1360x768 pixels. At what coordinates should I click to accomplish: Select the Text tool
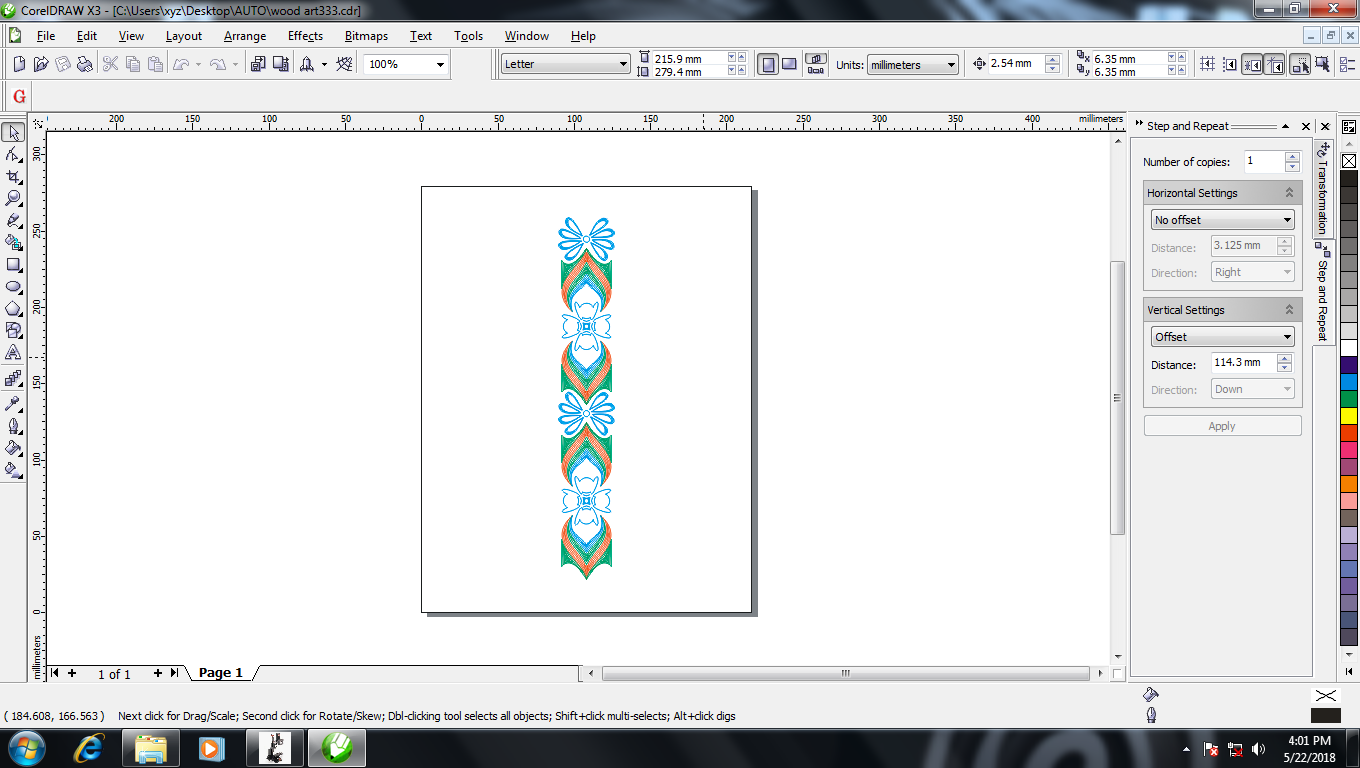tap(13, 353)
